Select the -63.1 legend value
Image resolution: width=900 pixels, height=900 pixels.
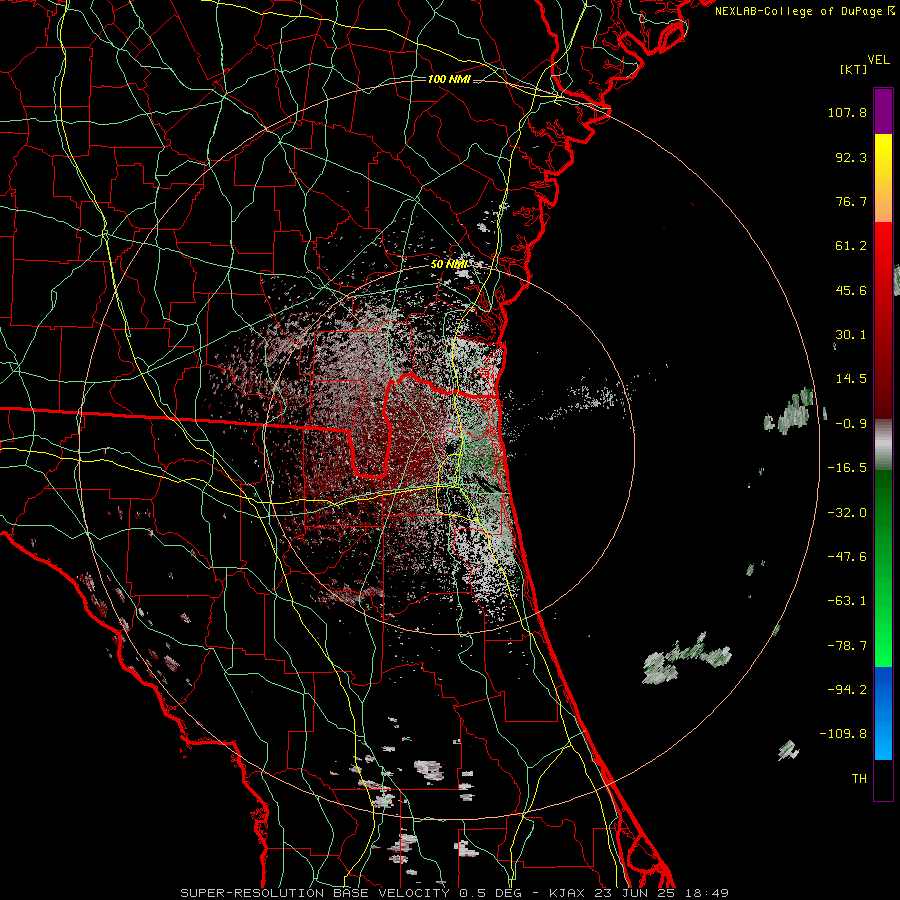(847, 601)
